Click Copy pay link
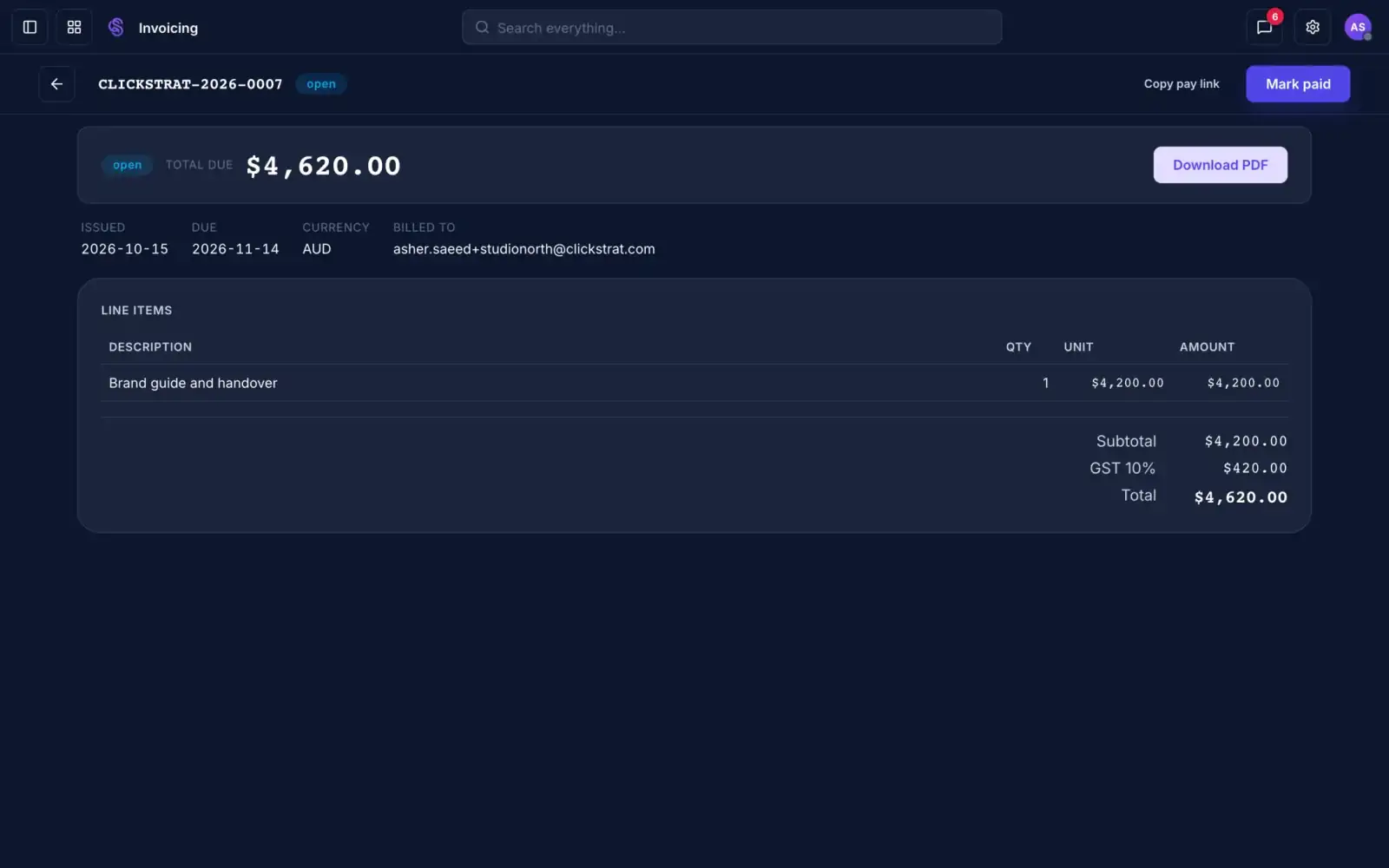Image resolution: width=1389 pixels, height=868 pixels. [1182, 84]
